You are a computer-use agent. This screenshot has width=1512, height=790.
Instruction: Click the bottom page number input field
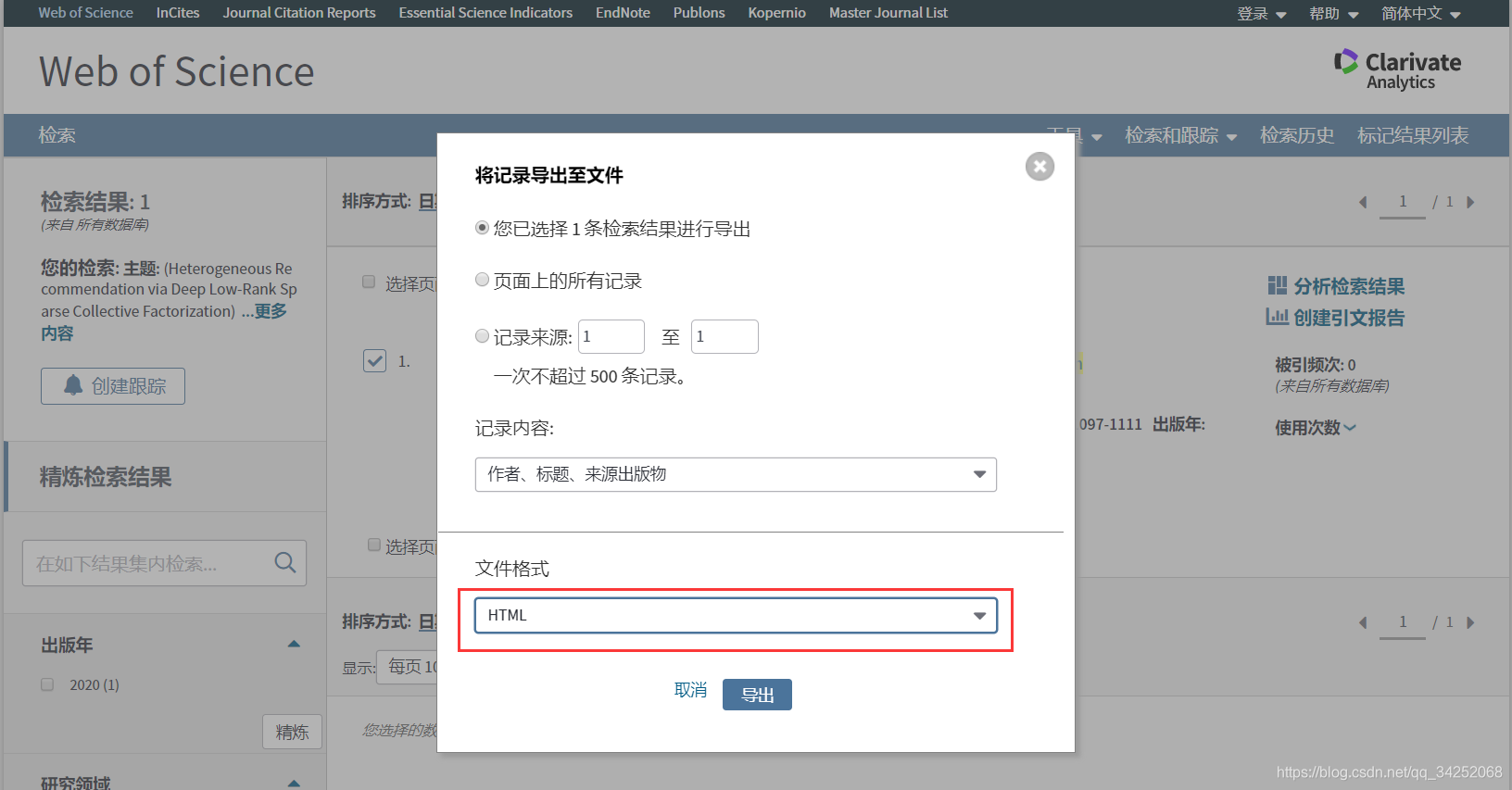pos(1403,622)
